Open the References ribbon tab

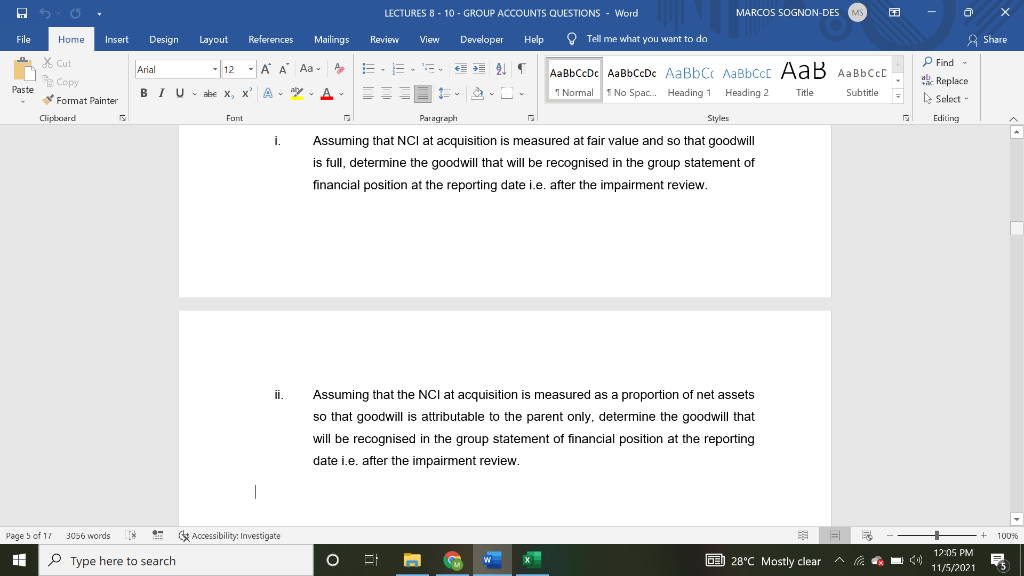(x=270, y=40)
